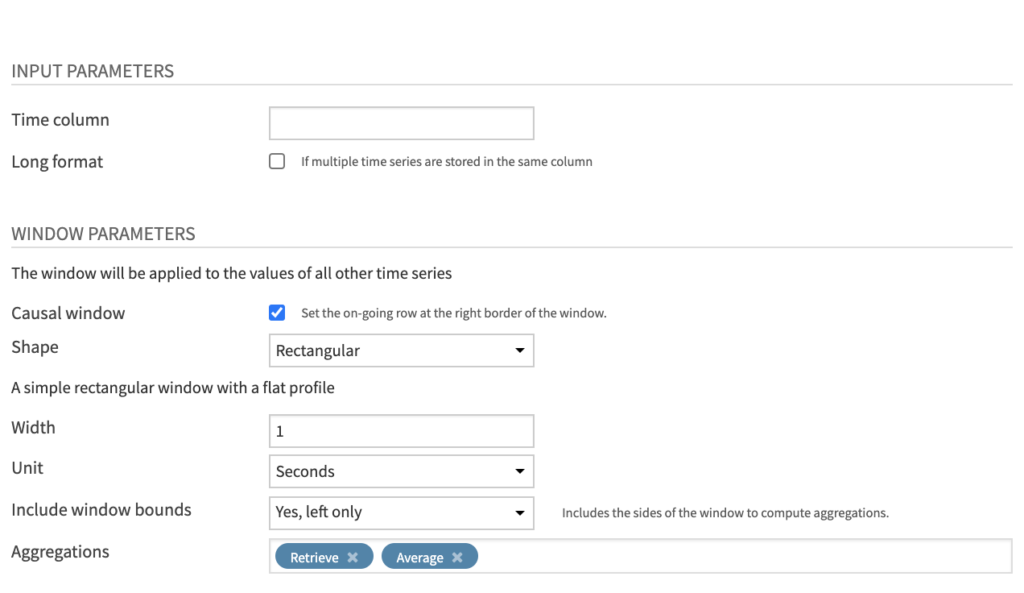
Task: Click the Width value field containing 1
Action: [x=400, y=430]
